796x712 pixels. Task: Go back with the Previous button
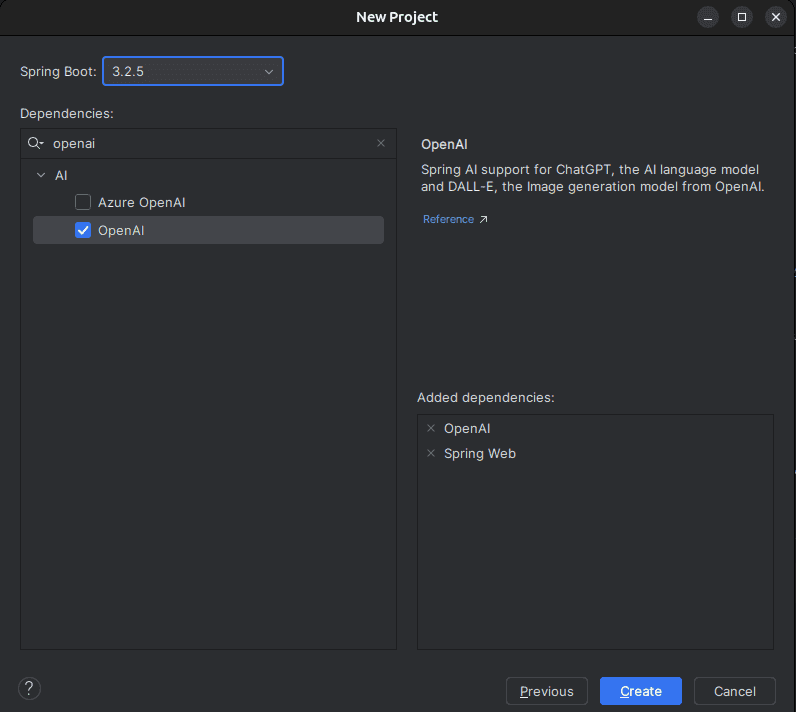pyautogui.click(x=546, y=691)
